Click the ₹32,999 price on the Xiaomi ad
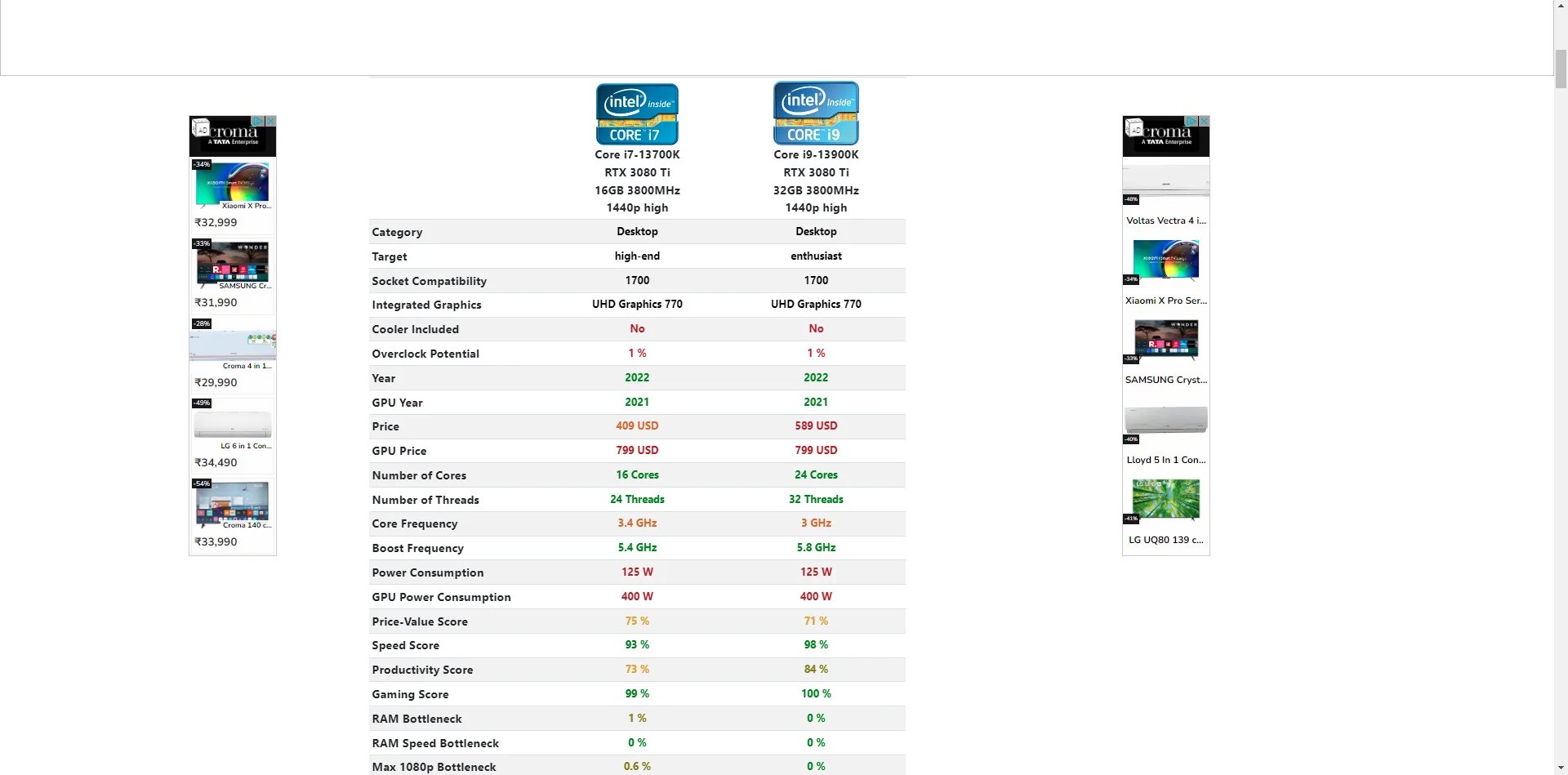 point(214,221)
